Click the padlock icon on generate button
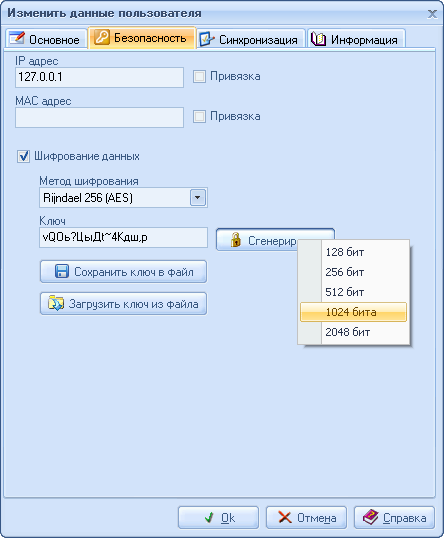 coord(235,239)
